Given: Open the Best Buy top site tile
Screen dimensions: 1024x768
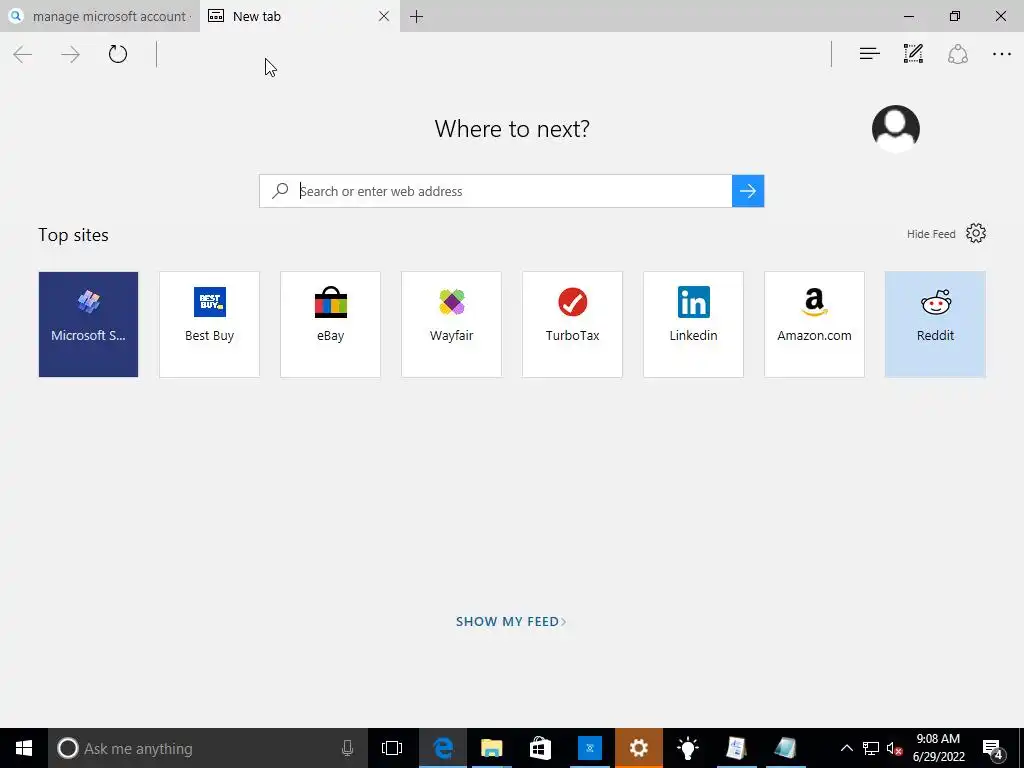Looking at the screenshot, I should (x=209, y=324).
